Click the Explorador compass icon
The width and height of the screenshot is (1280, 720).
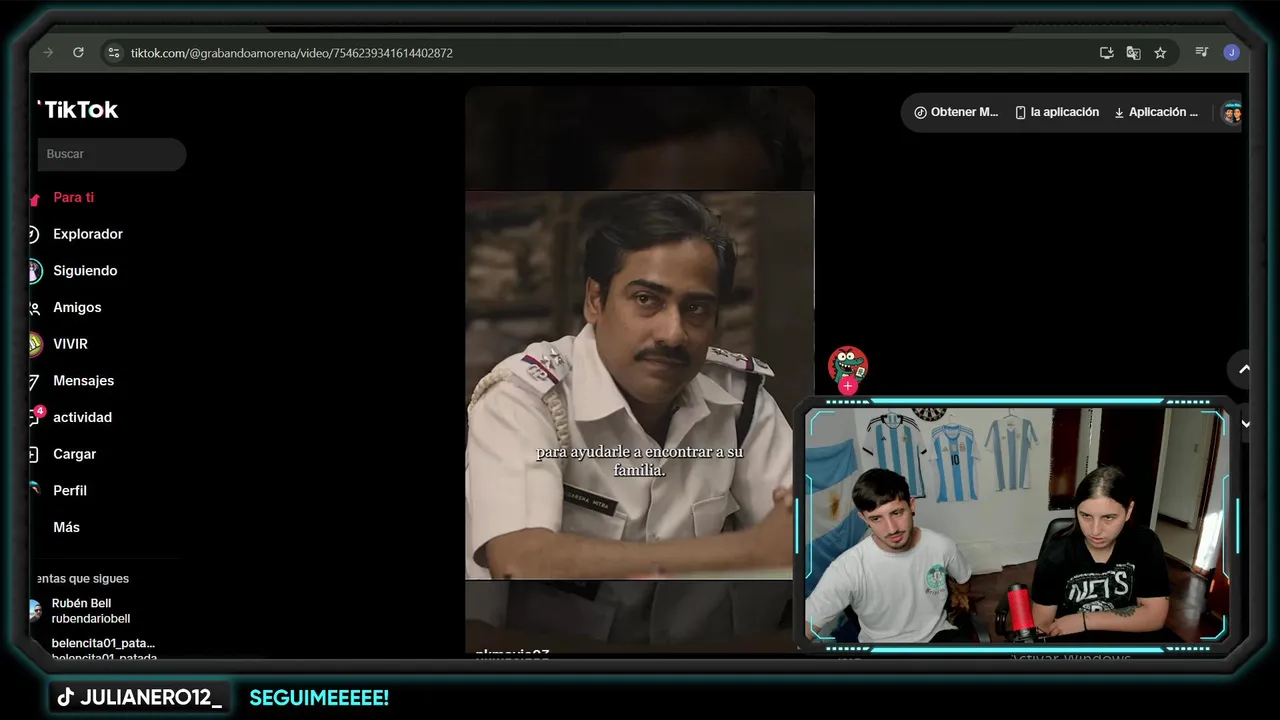click(34, 234)
